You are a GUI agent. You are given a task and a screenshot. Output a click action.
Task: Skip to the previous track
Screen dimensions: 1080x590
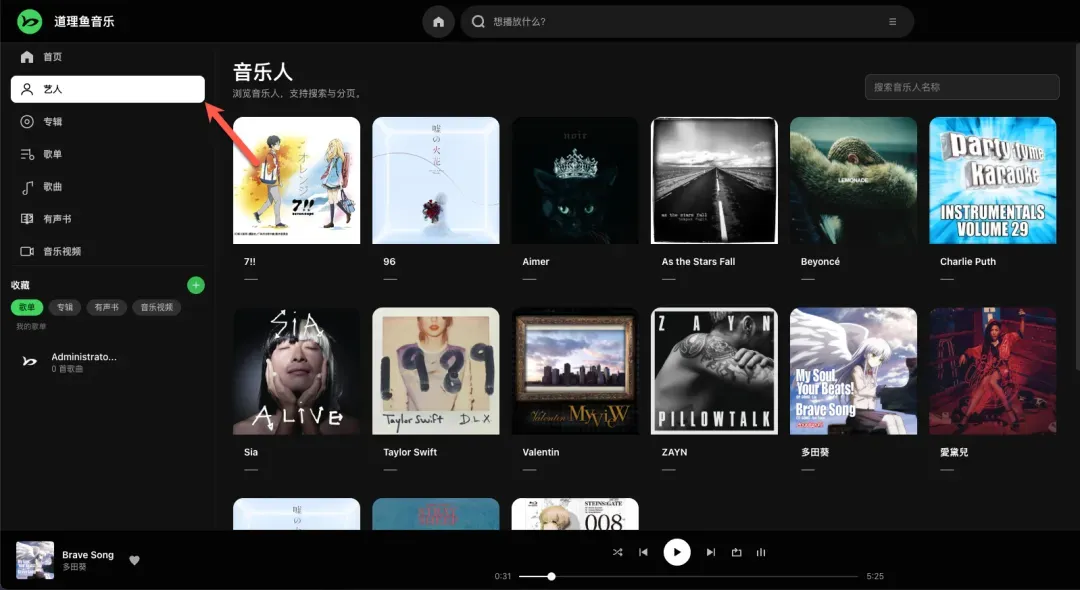644,552
